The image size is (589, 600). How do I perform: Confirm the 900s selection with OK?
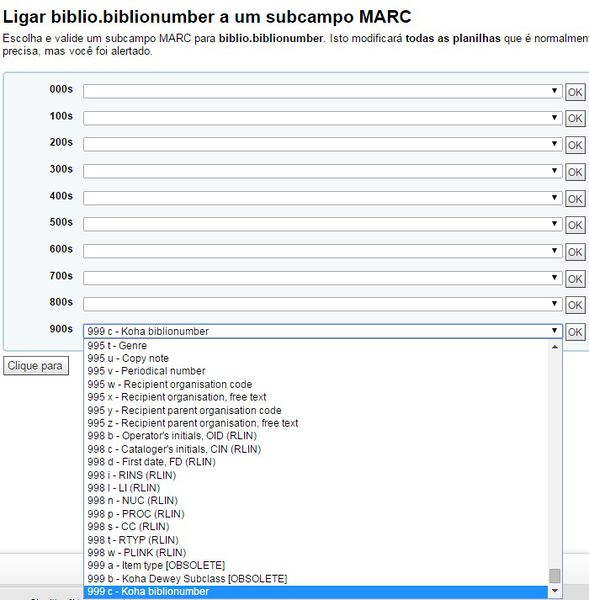pyautogui.click(x=575, y=332)
